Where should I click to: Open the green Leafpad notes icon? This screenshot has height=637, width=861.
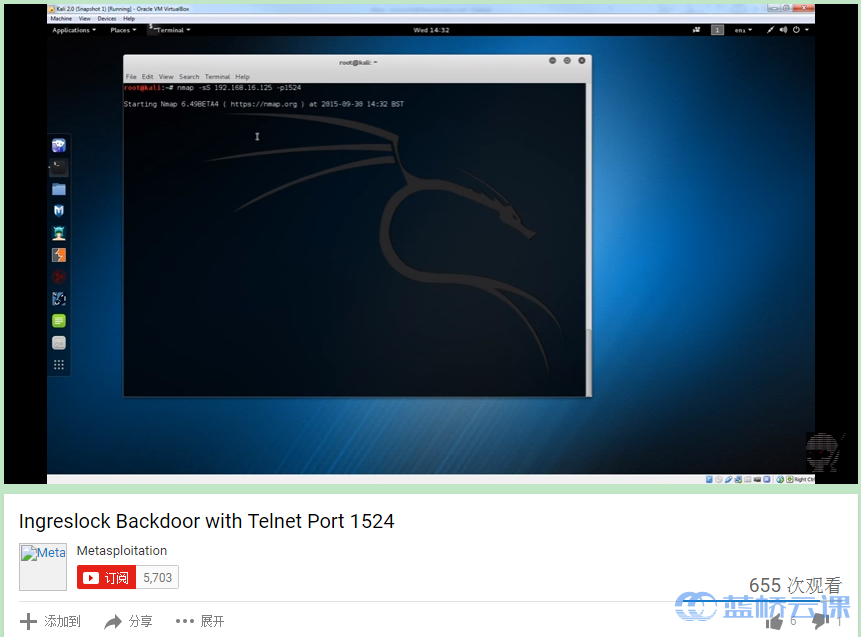tap(59, 321)
